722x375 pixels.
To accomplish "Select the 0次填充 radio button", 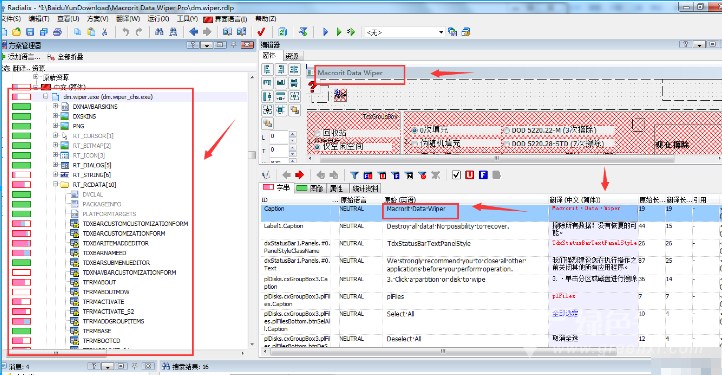I will tap(414, 130).
